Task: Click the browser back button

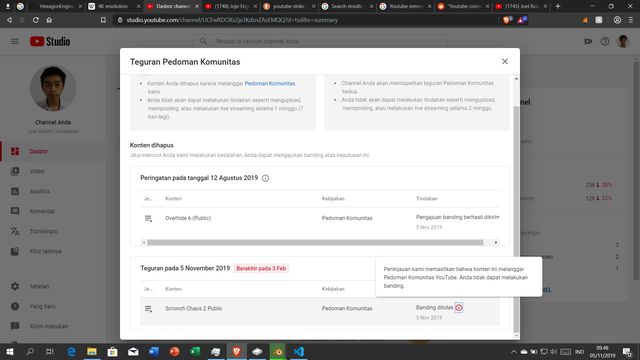Action: 9,20
